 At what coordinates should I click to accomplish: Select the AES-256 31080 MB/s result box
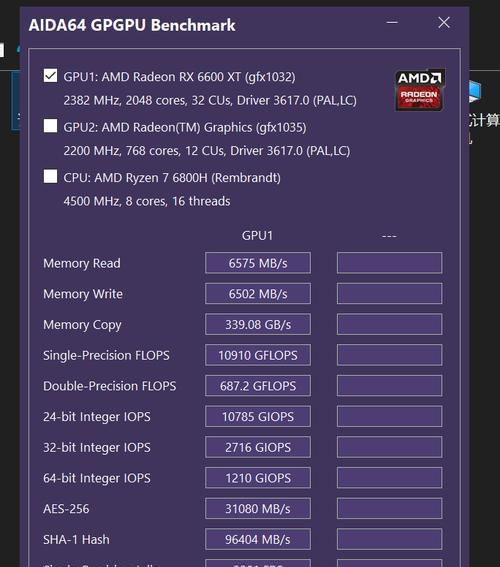258,509
